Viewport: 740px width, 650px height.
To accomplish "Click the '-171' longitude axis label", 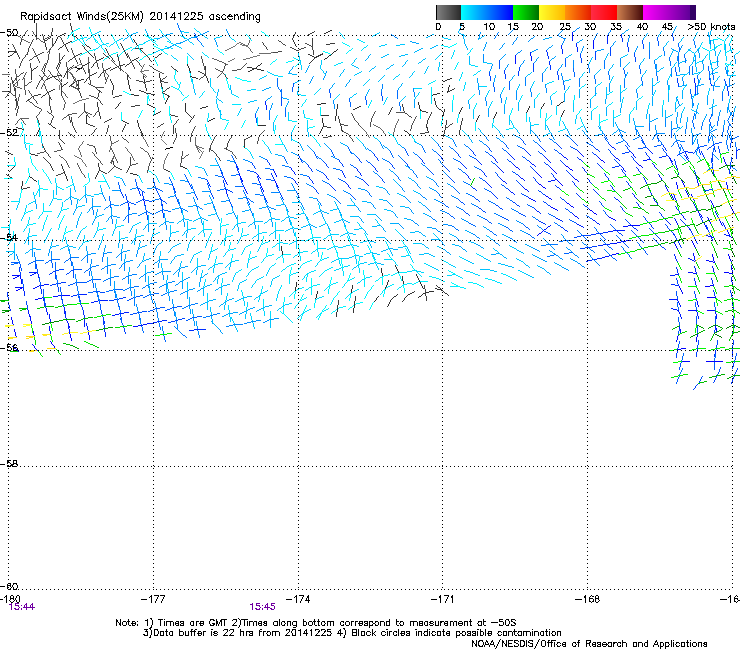I will click(443, 599).
